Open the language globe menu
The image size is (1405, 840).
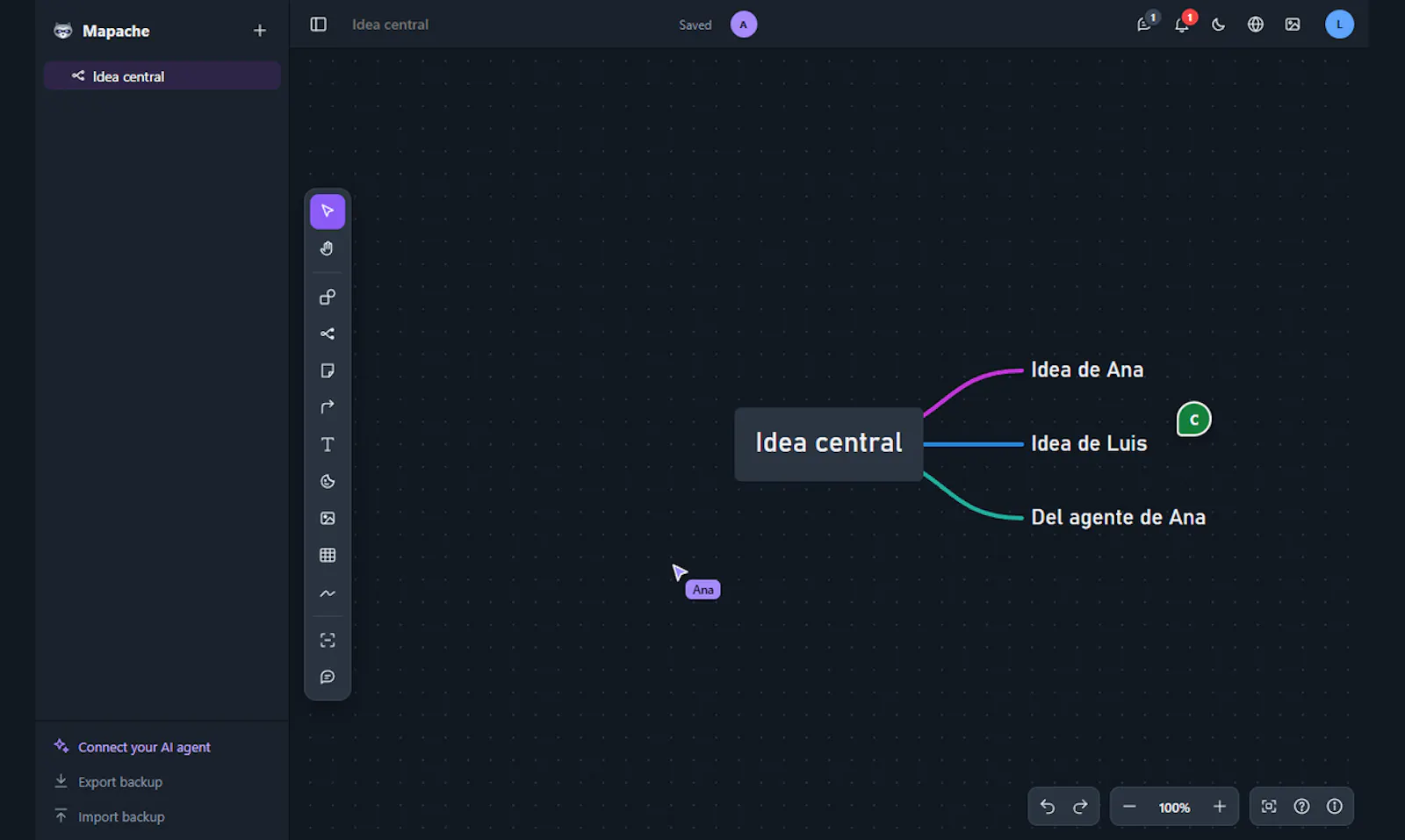coord(1256,25)
